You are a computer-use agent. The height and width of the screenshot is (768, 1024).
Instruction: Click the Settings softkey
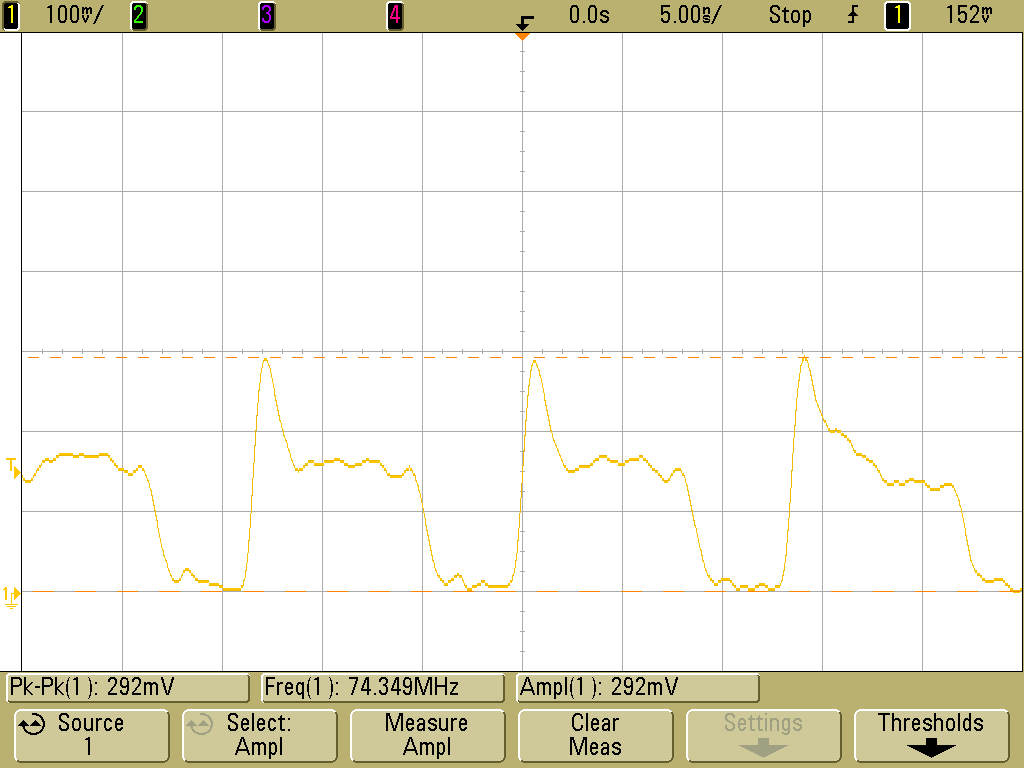coord(763,736)
